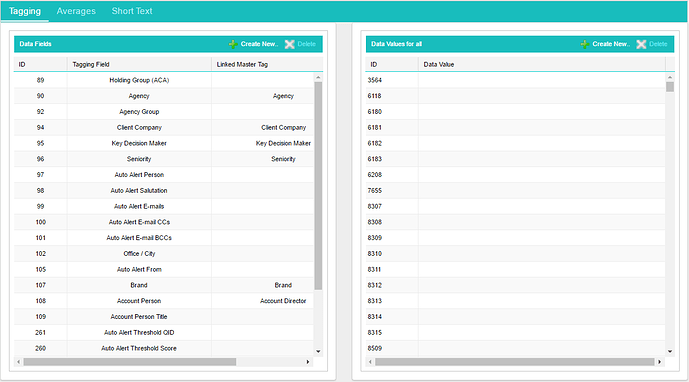Select the Auto Alert Threshold QID row

pyautogui.click(x=164, y=333)
